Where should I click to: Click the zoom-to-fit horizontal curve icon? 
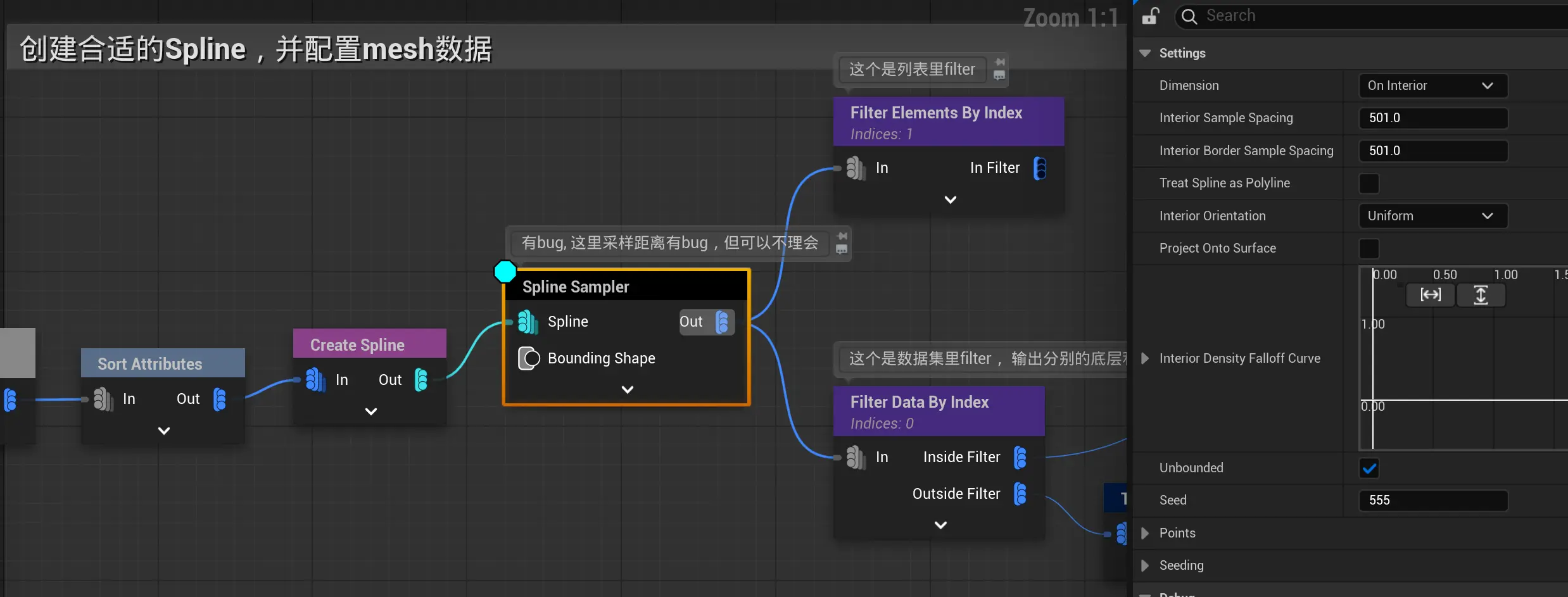tap(1430, 295)
